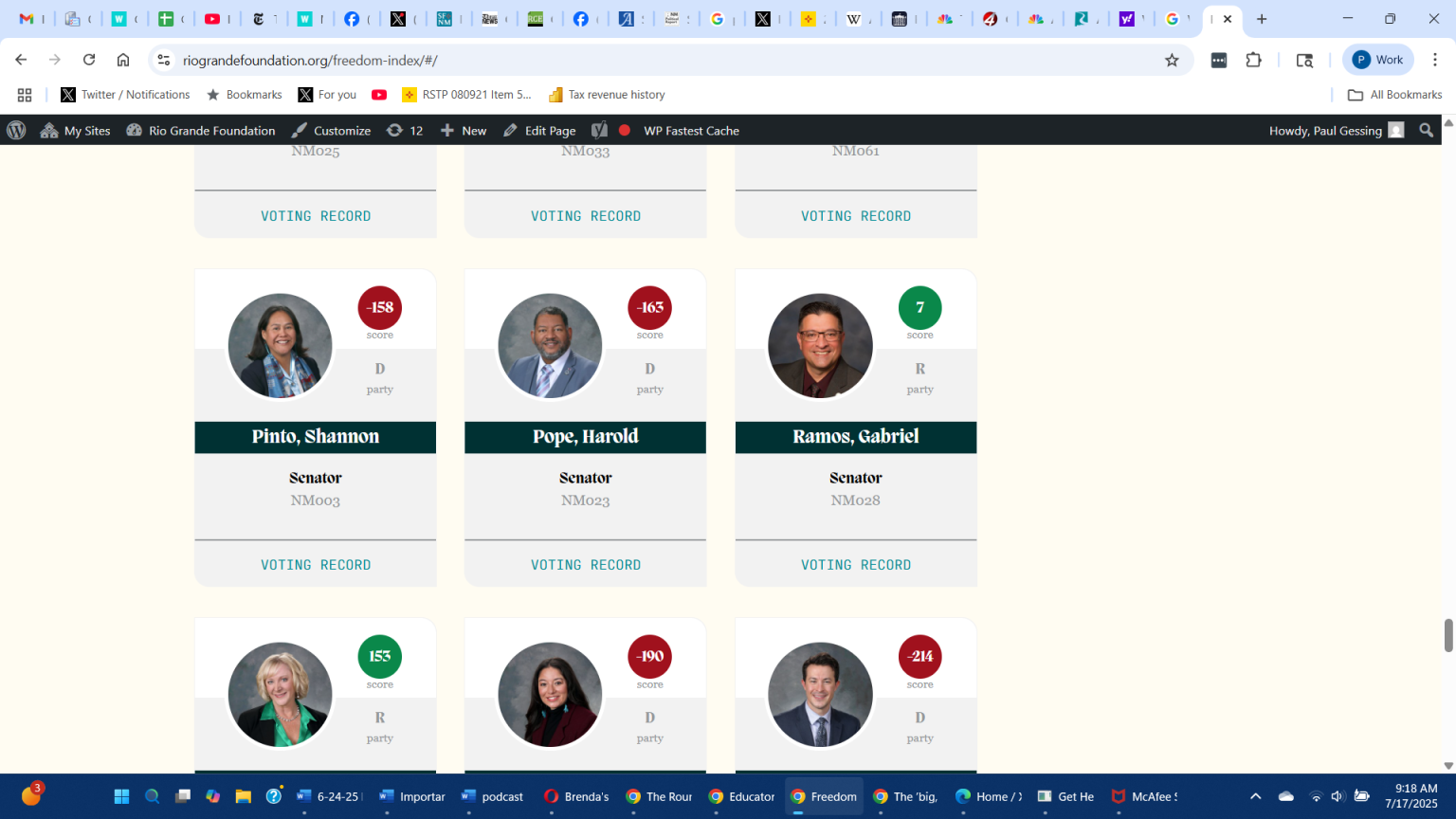Open the My Sites admin menu
Screen dimensions: 1456x819
(x=76, y=131)
